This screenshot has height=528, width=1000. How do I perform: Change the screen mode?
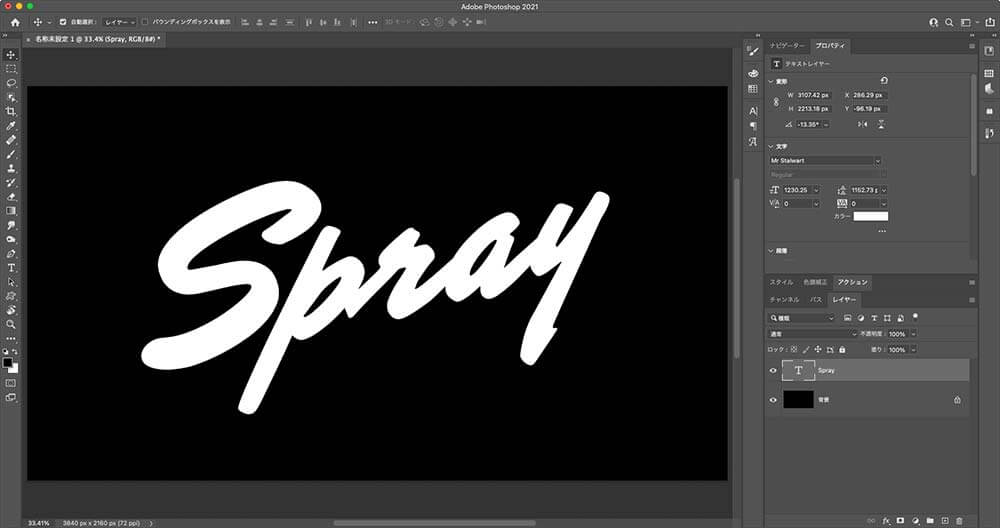pos(11,397)
